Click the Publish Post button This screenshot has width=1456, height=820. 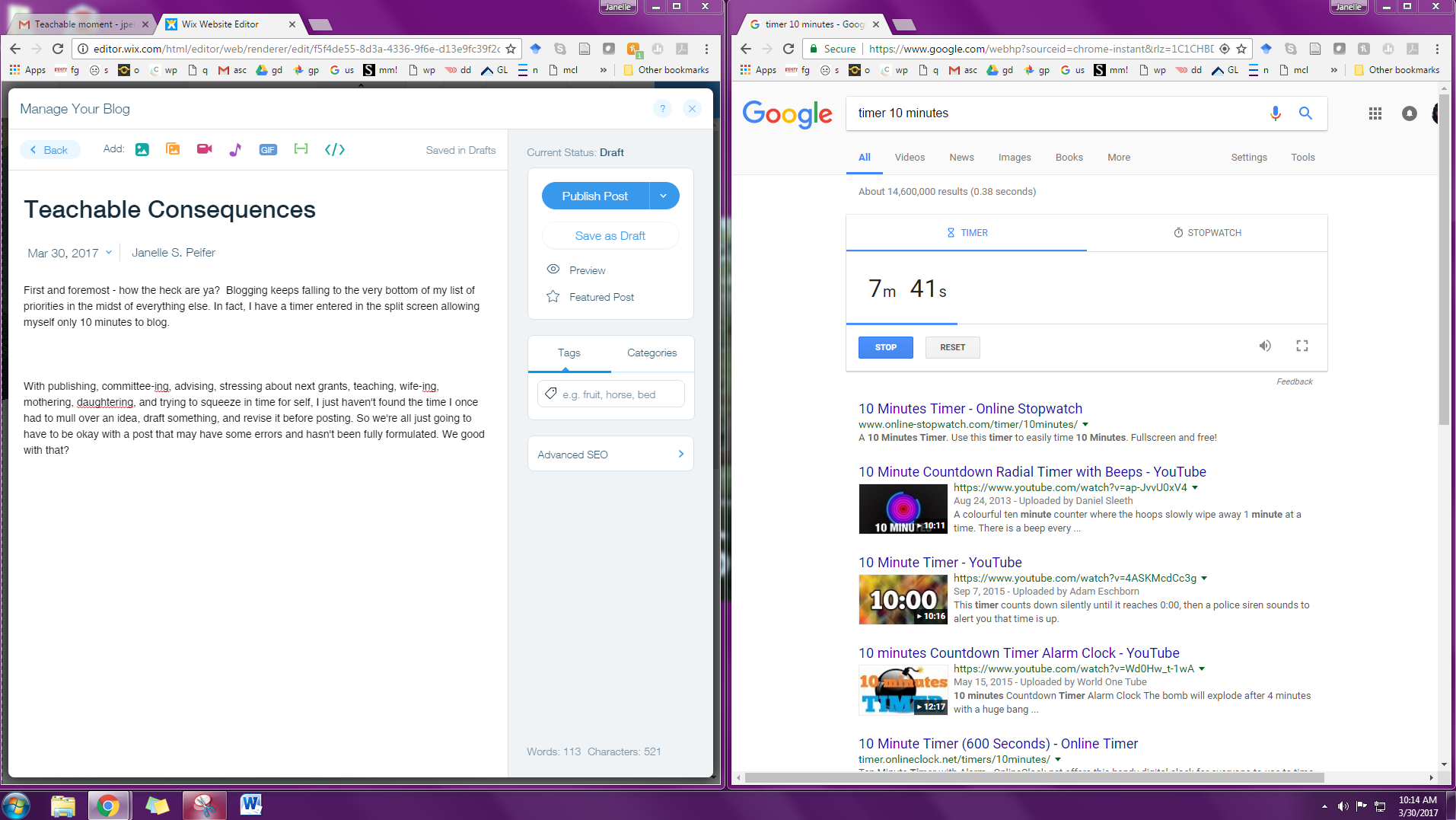tap(595, 196)
